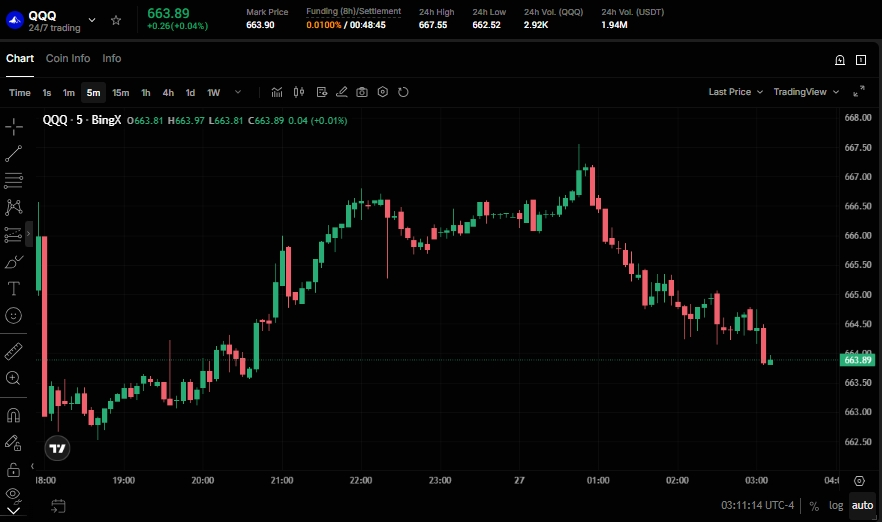Viewport: 882px width, 522px height.
Task: Take a chart snapshot with camera icon
Action: coord(362,92)
